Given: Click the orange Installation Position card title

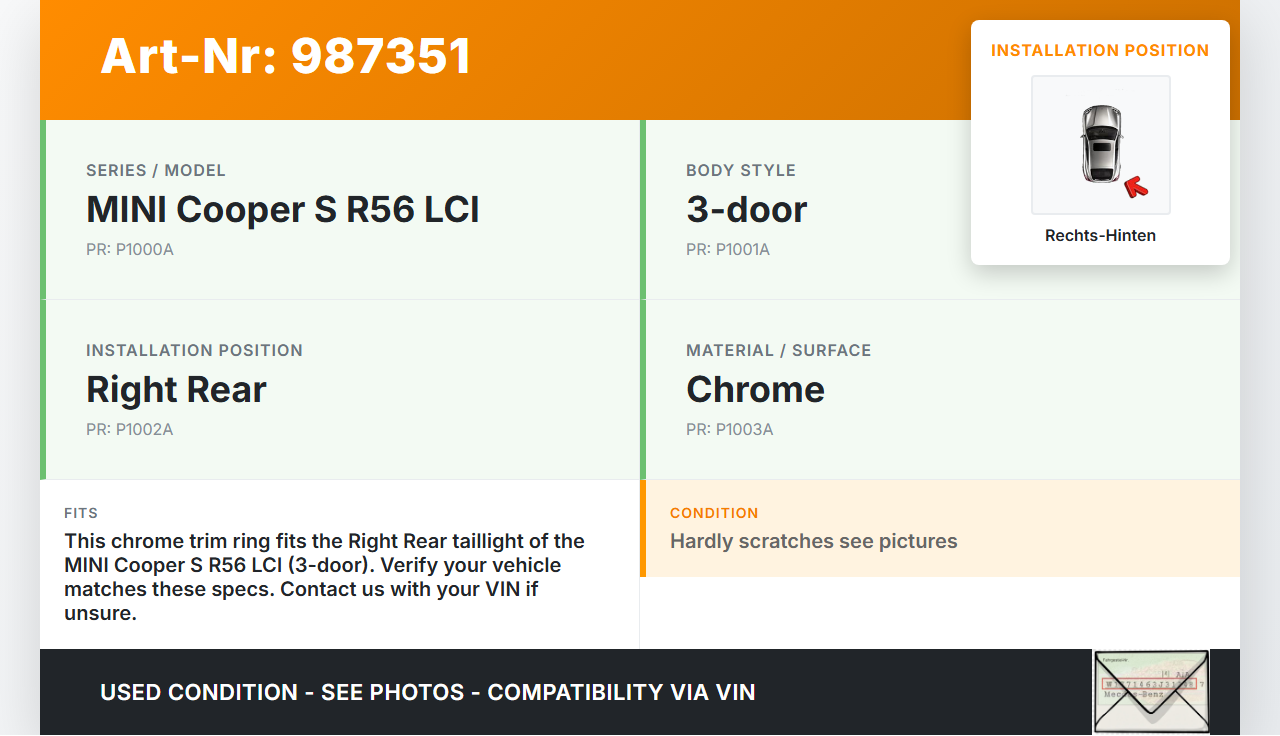Looking at the screenshot, I should (1100, 50).
